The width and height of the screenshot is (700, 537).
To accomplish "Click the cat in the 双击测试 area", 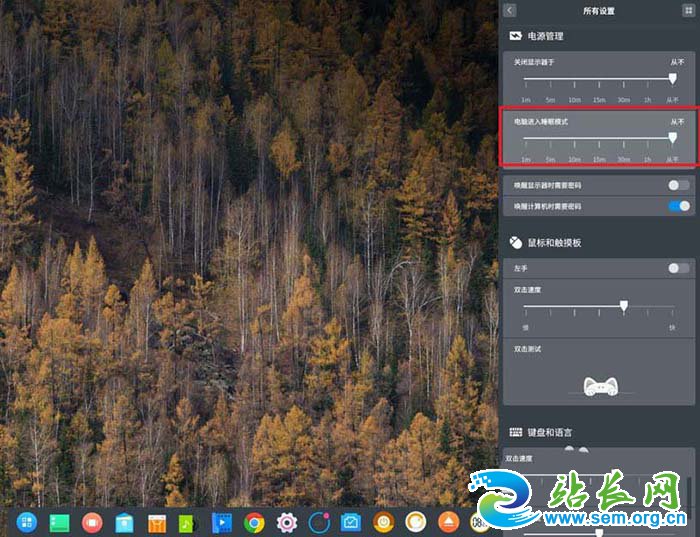I will pos(600,385).
